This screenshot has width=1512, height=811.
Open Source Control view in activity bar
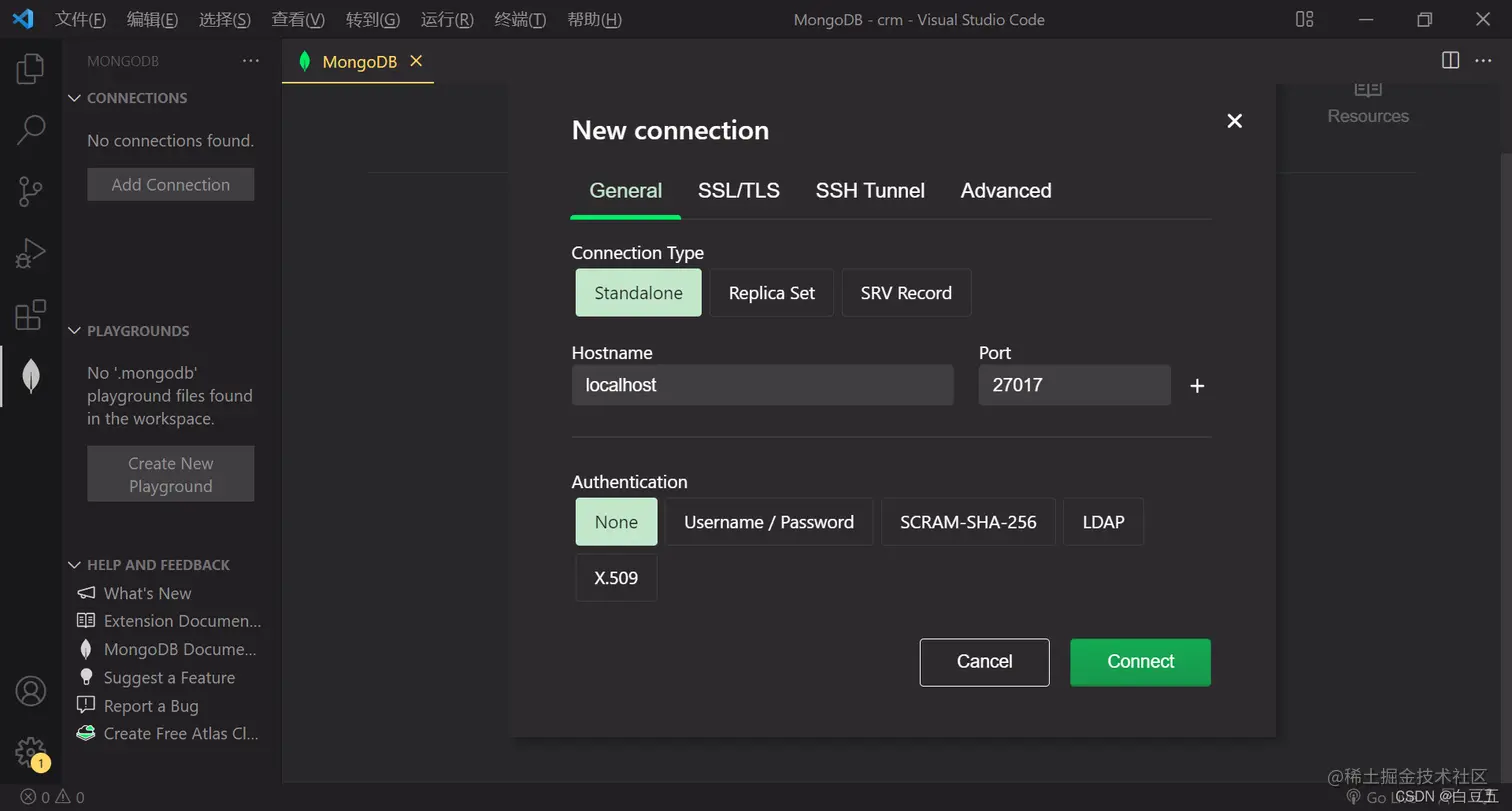pos(30,191)
